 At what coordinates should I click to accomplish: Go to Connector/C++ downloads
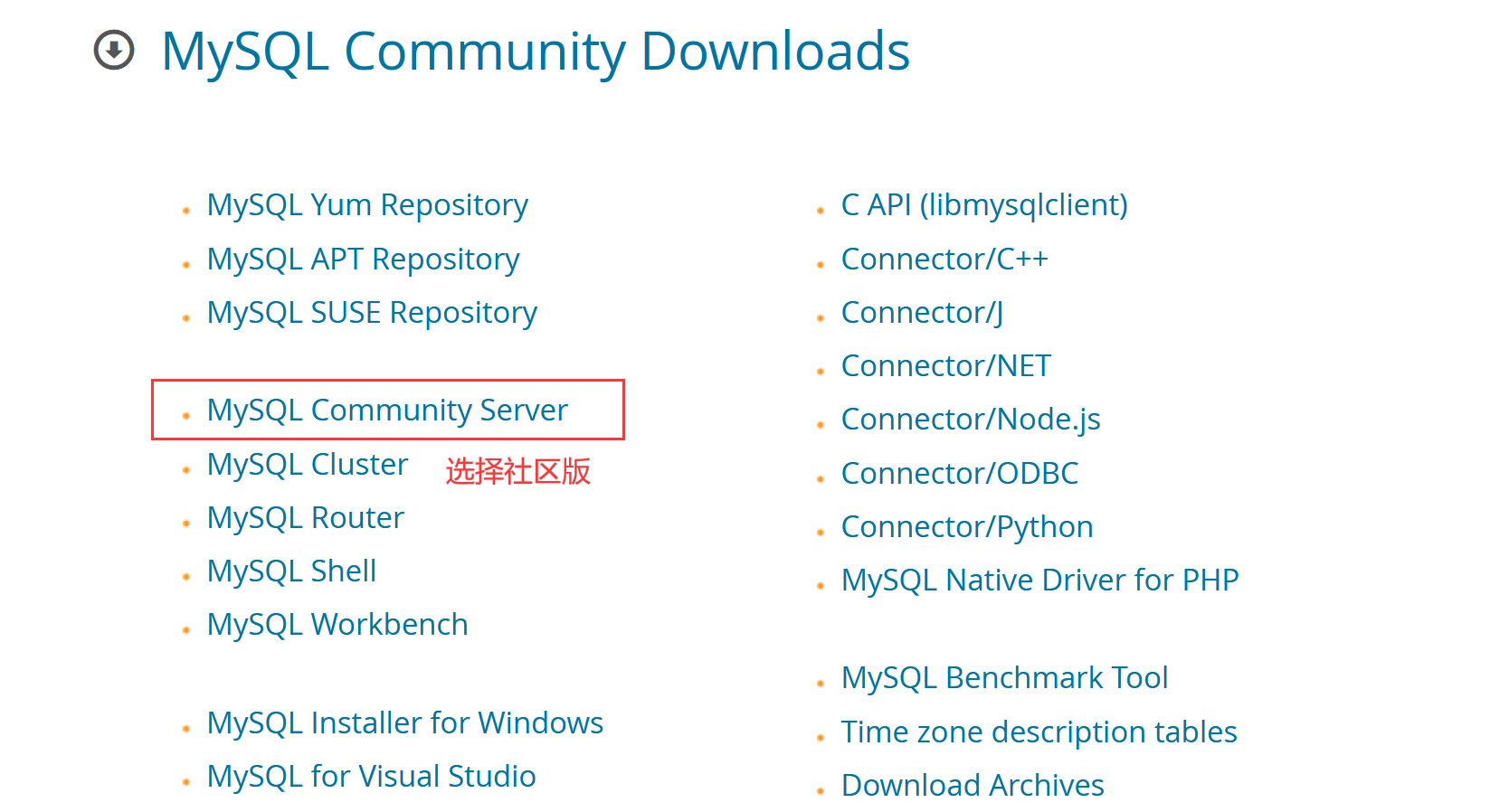pos(944,260)
